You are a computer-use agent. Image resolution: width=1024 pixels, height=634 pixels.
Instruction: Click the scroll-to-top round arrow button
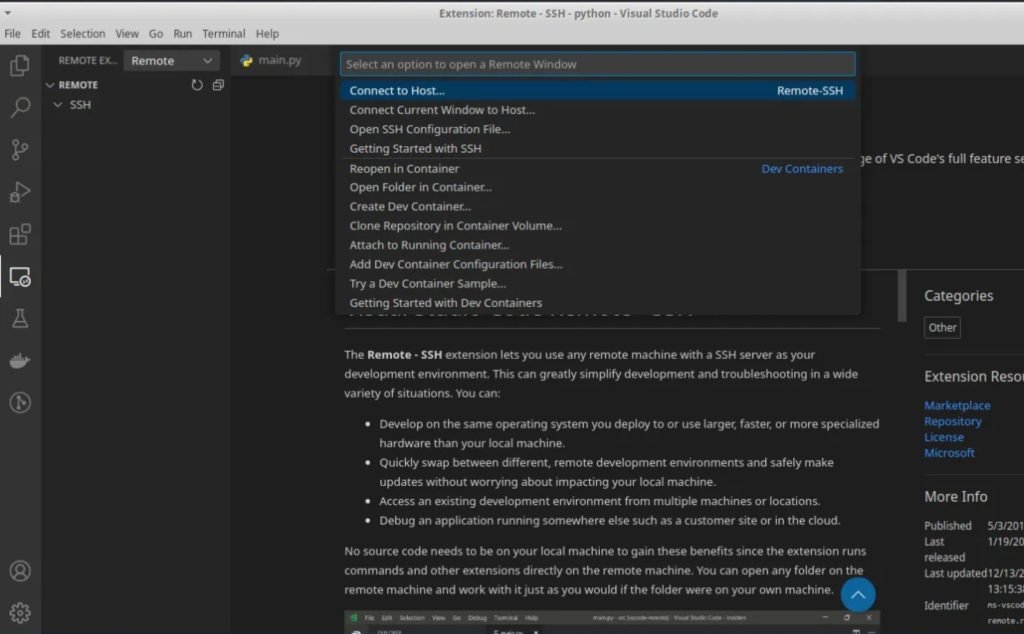pos(857,595)
